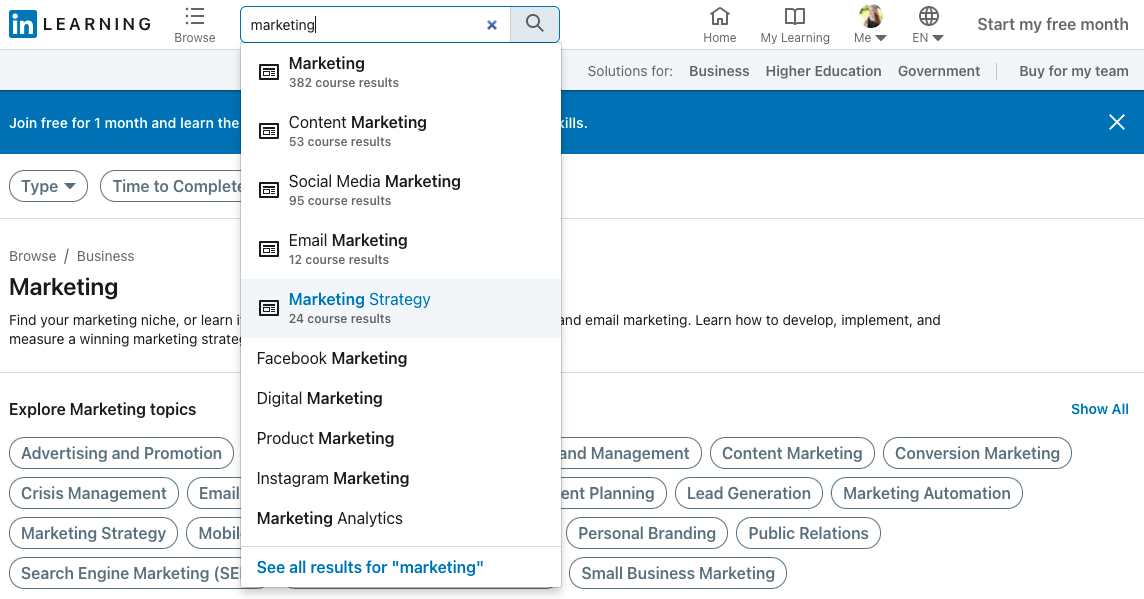Viewport: 1144px width, 599px height.
Task: Click Business breadcrumb link
Action: [x=105, y=256]
